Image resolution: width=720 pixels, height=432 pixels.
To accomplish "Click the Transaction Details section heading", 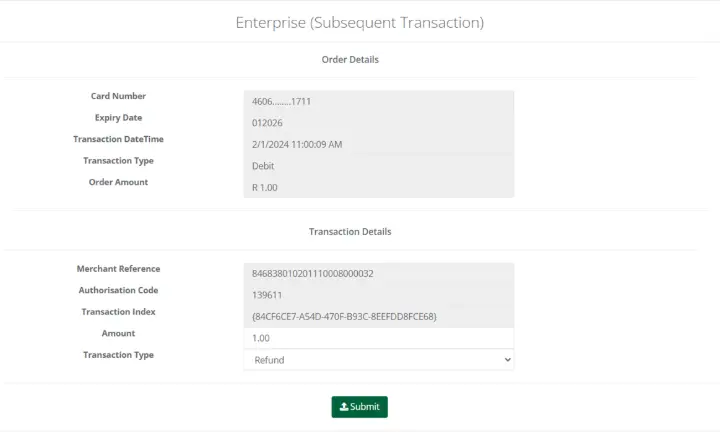I will 350,231.
